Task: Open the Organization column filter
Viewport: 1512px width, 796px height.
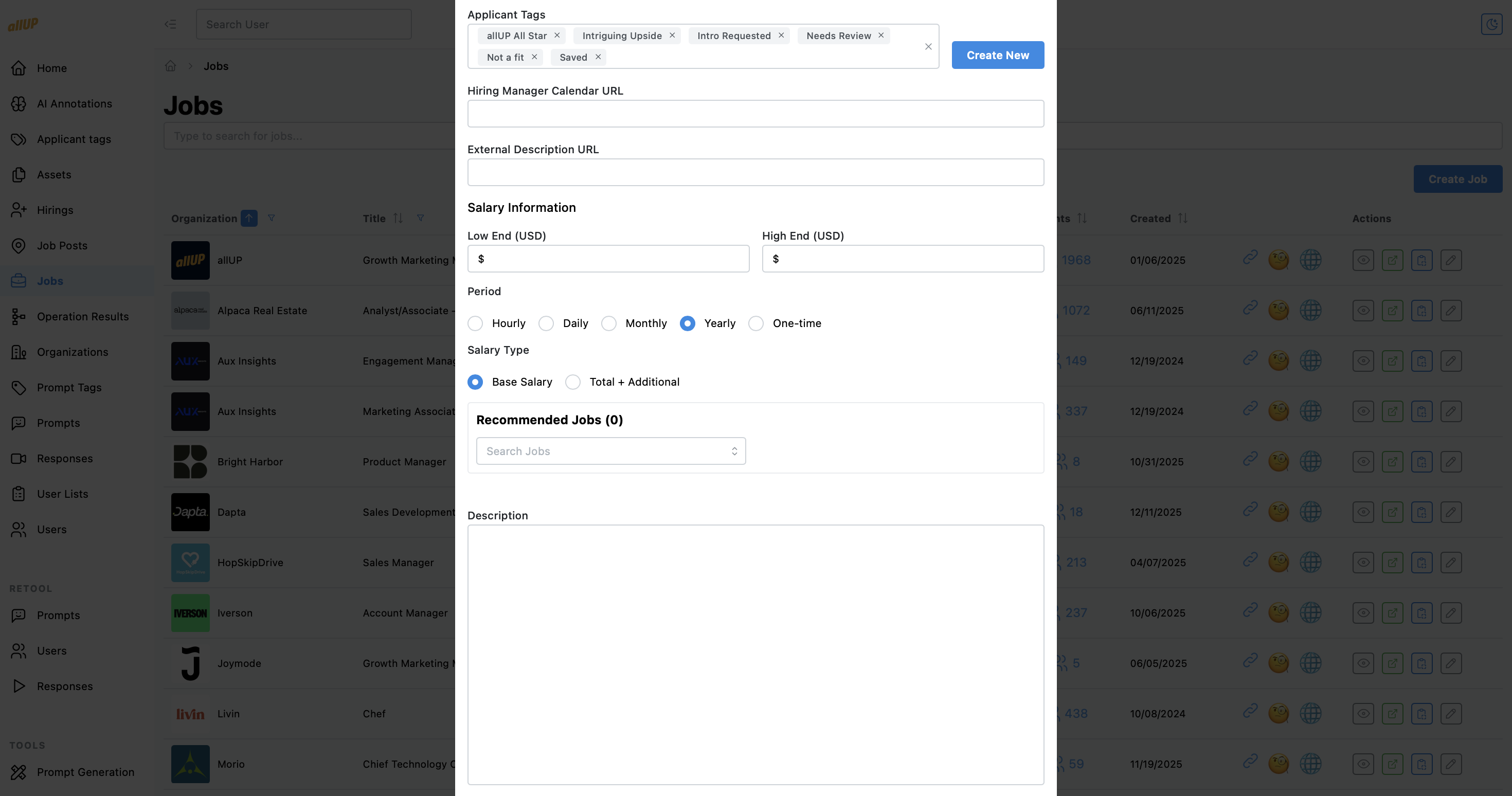Action: point(271,218)
